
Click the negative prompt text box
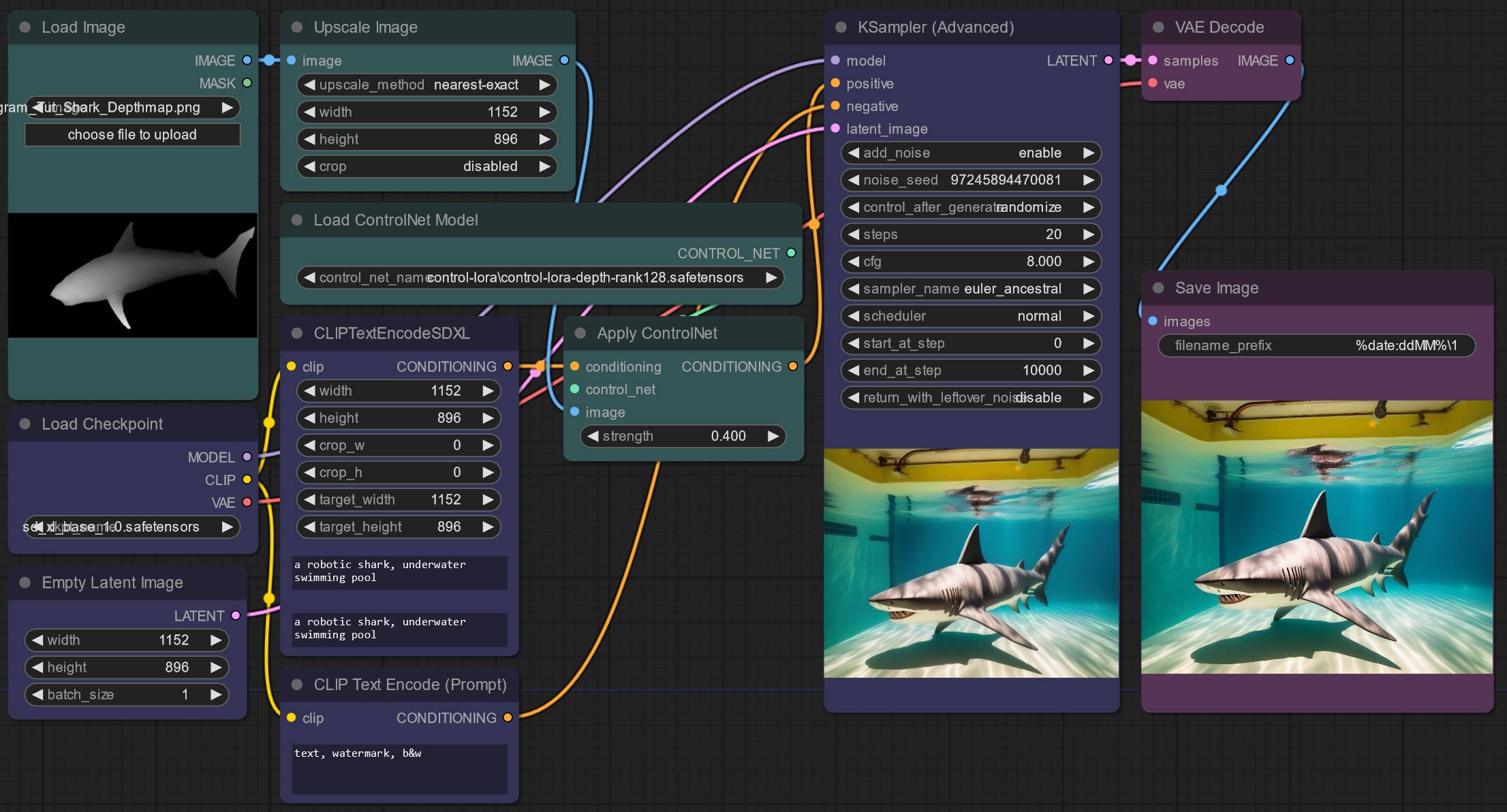coord(400,769)
